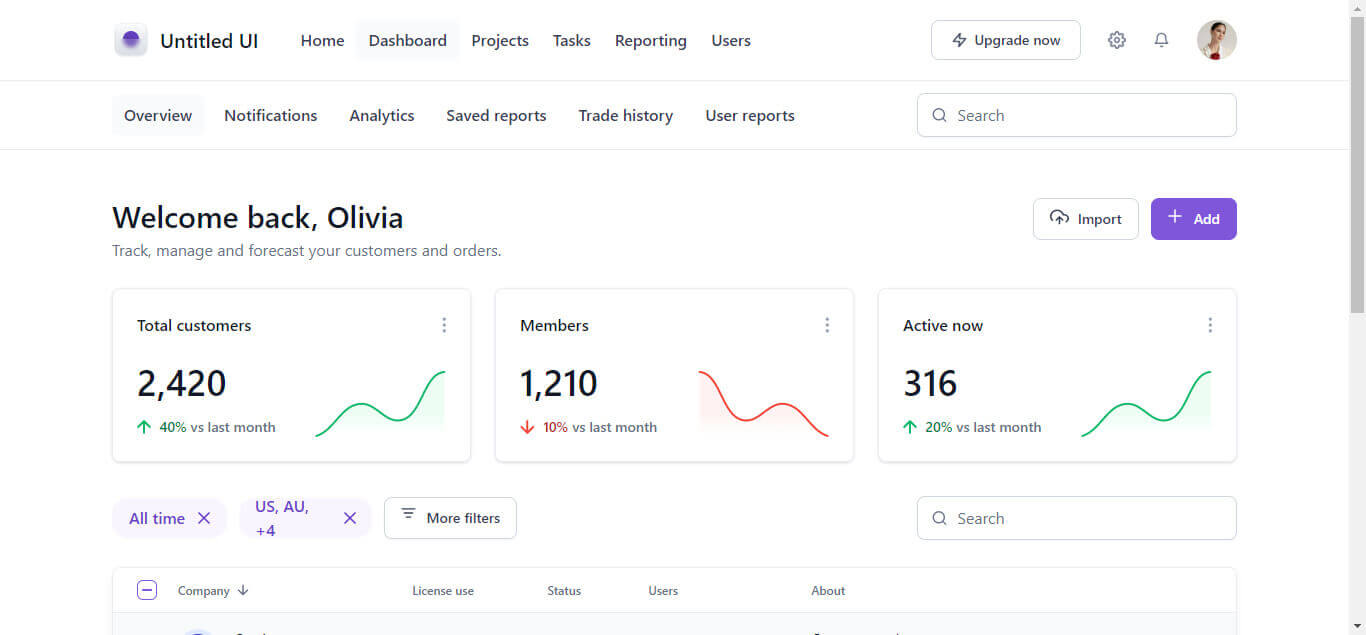Click the Active now sparkline chart
Image resolution: width=1366 pixels, height=635 pixels.
pyautogui.click(x=1146, y=404)
